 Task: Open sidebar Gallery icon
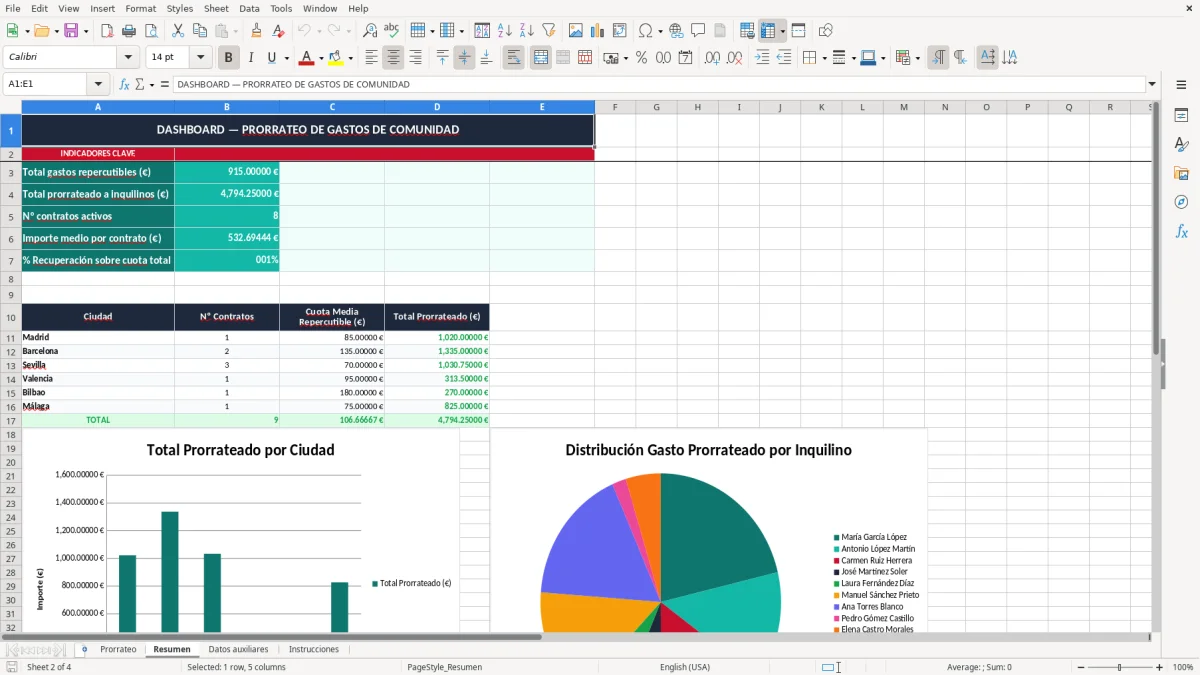(x=1181, y=173)
